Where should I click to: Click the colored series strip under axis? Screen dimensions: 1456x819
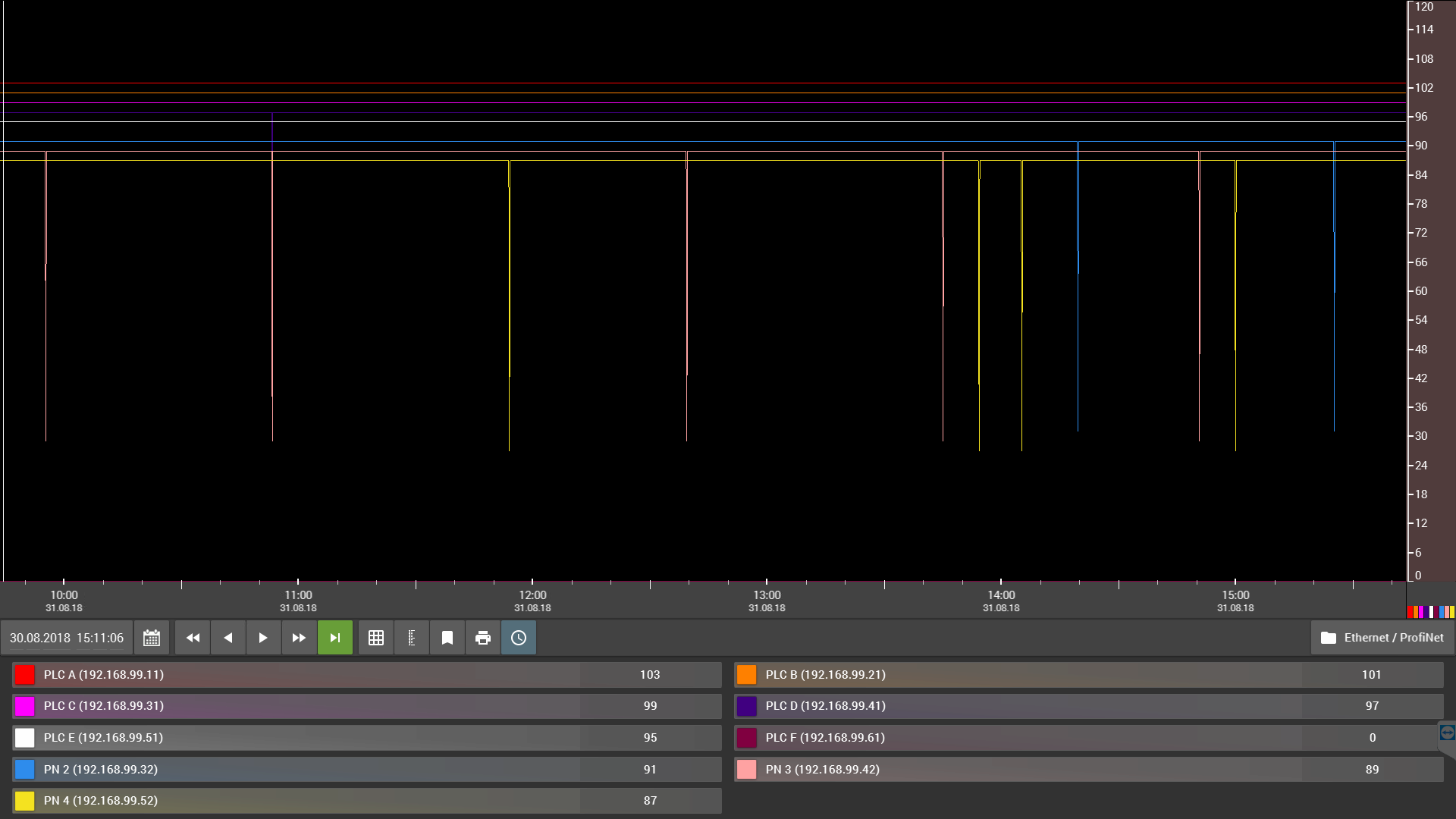click(x=1430, y=612)
